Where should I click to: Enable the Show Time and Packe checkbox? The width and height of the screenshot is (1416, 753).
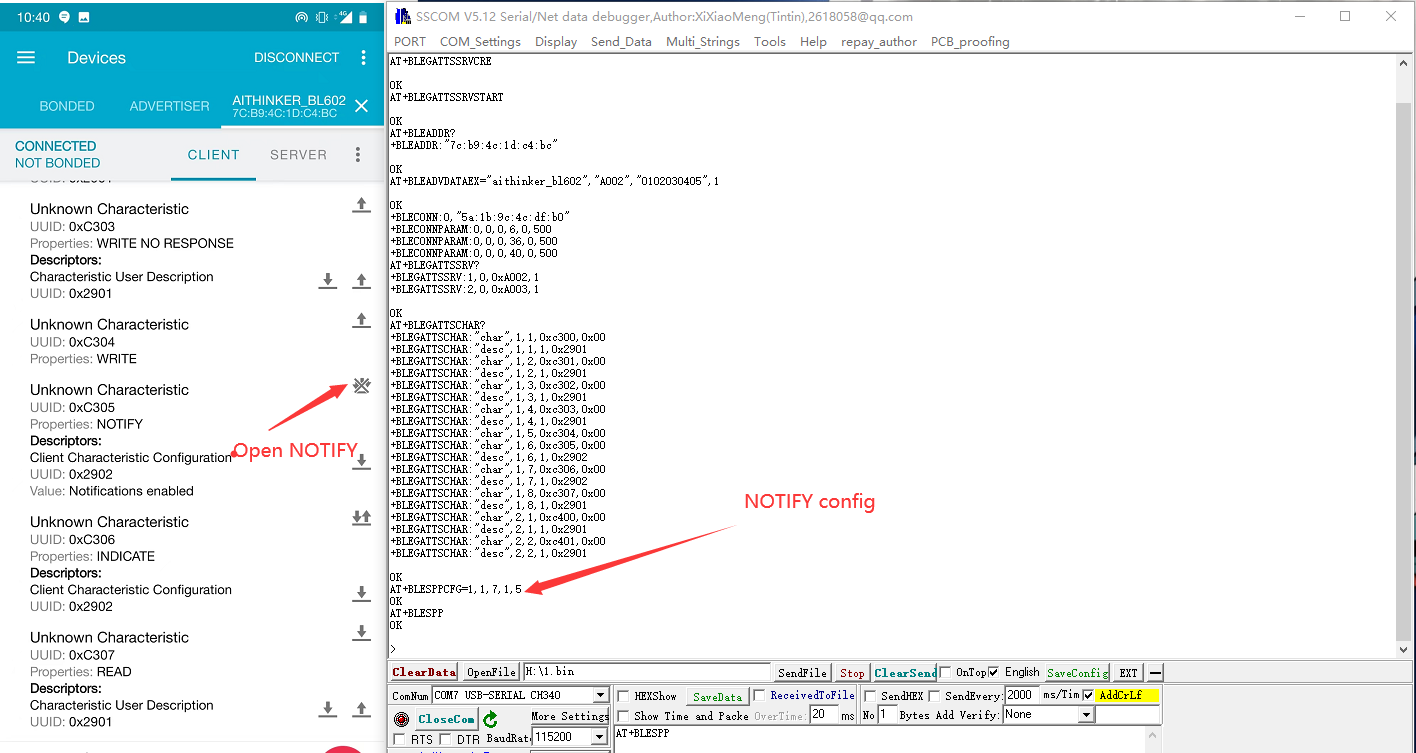tap(624, 716)
